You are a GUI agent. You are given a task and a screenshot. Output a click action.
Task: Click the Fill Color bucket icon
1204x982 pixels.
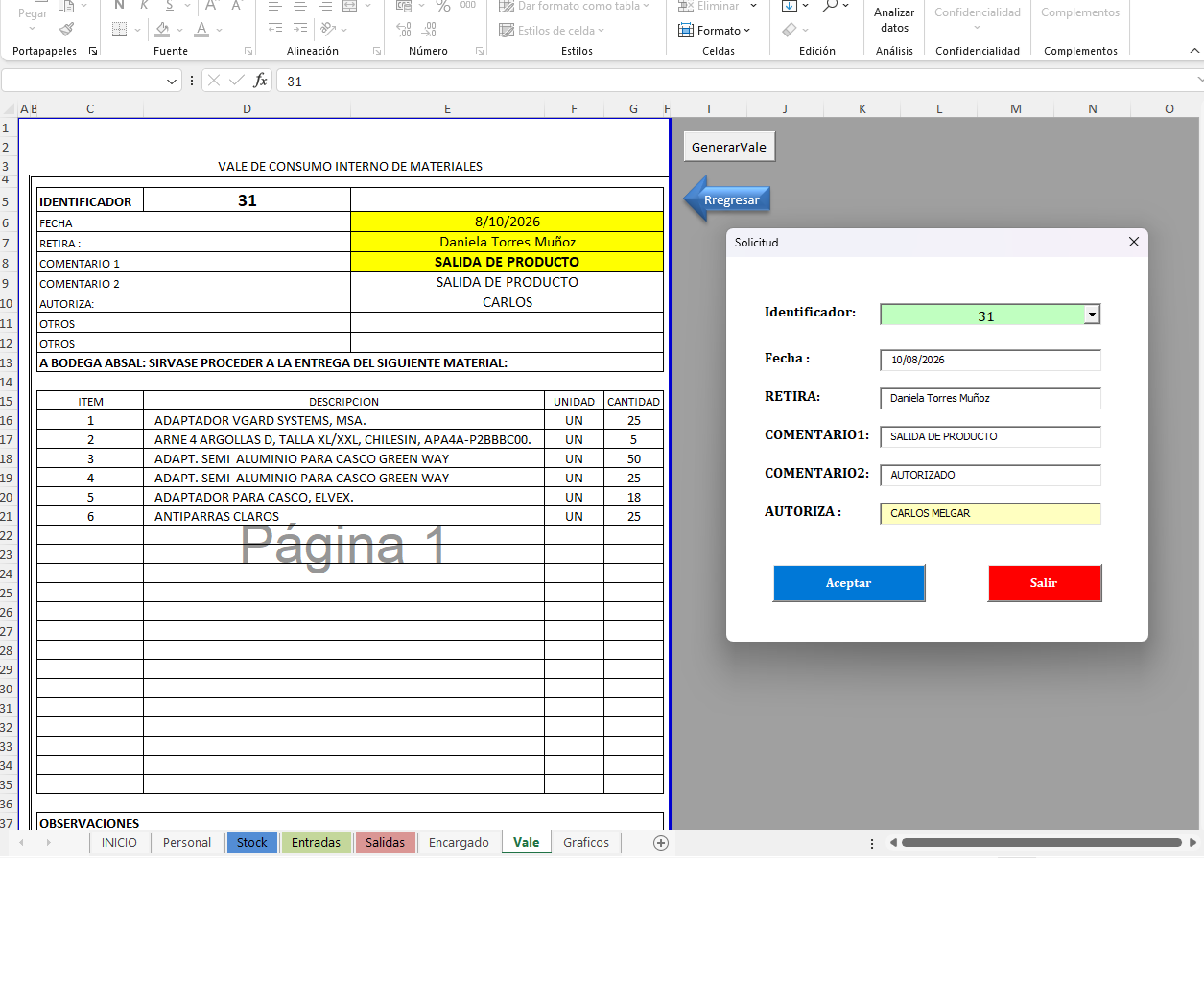point(163,30)
